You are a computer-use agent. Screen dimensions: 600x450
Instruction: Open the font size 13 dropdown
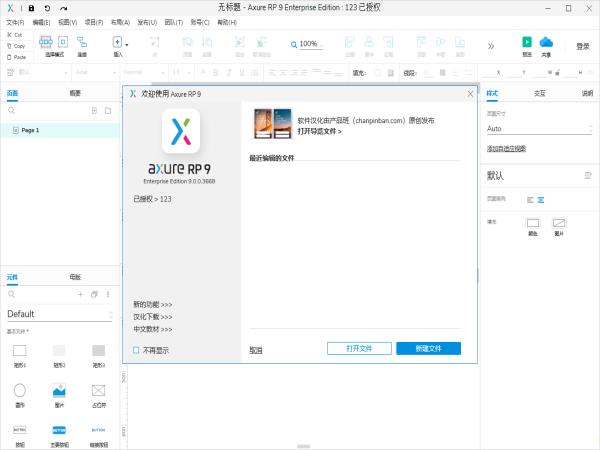pyautogui.click(x=181, y=72)
